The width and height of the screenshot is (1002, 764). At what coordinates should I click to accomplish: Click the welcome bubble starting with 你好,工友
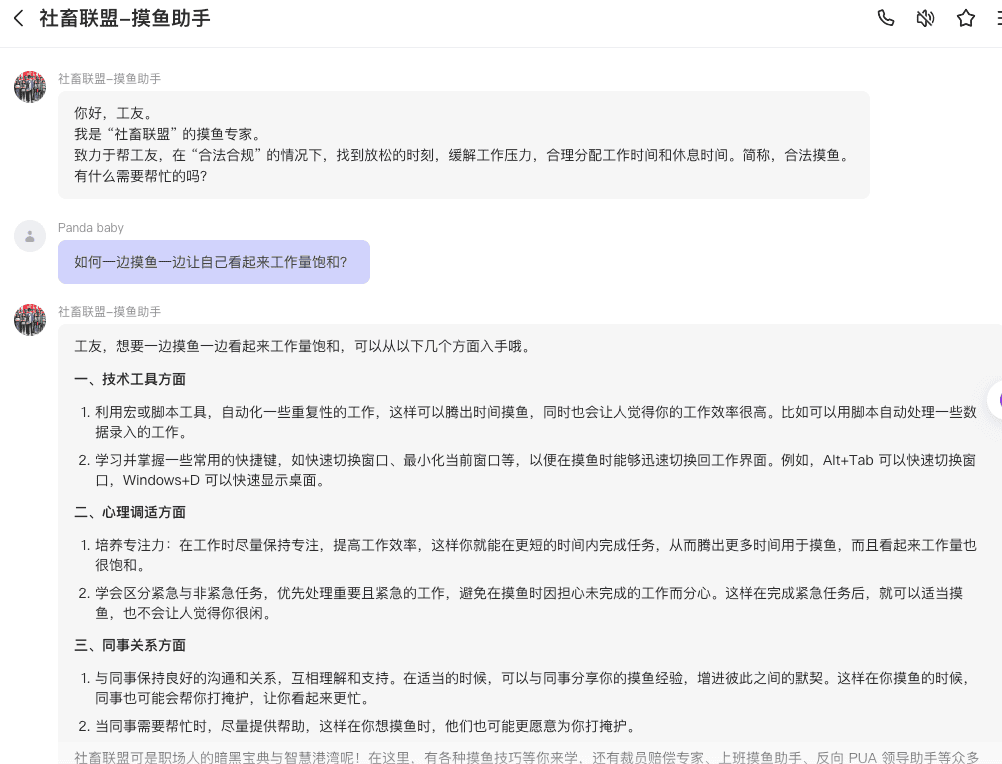point(463,145)
